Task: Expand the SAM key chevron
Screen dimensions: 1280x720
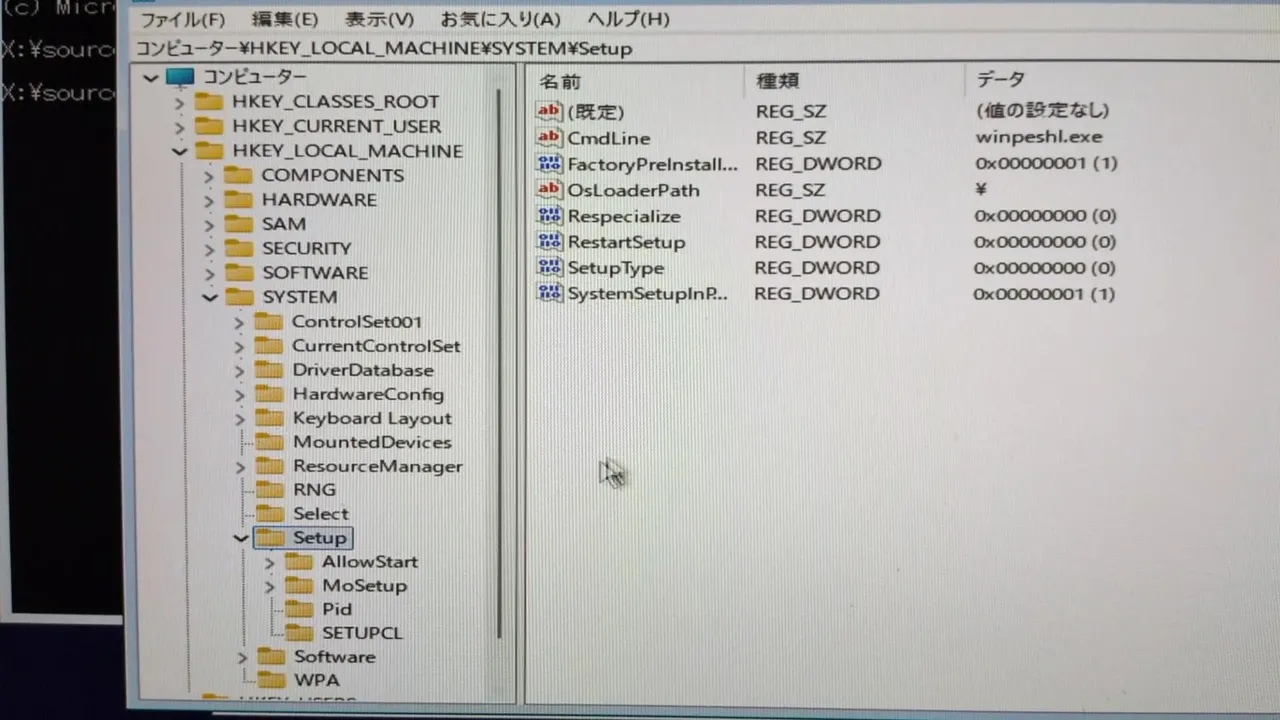Action: click(x=208, y=224)
